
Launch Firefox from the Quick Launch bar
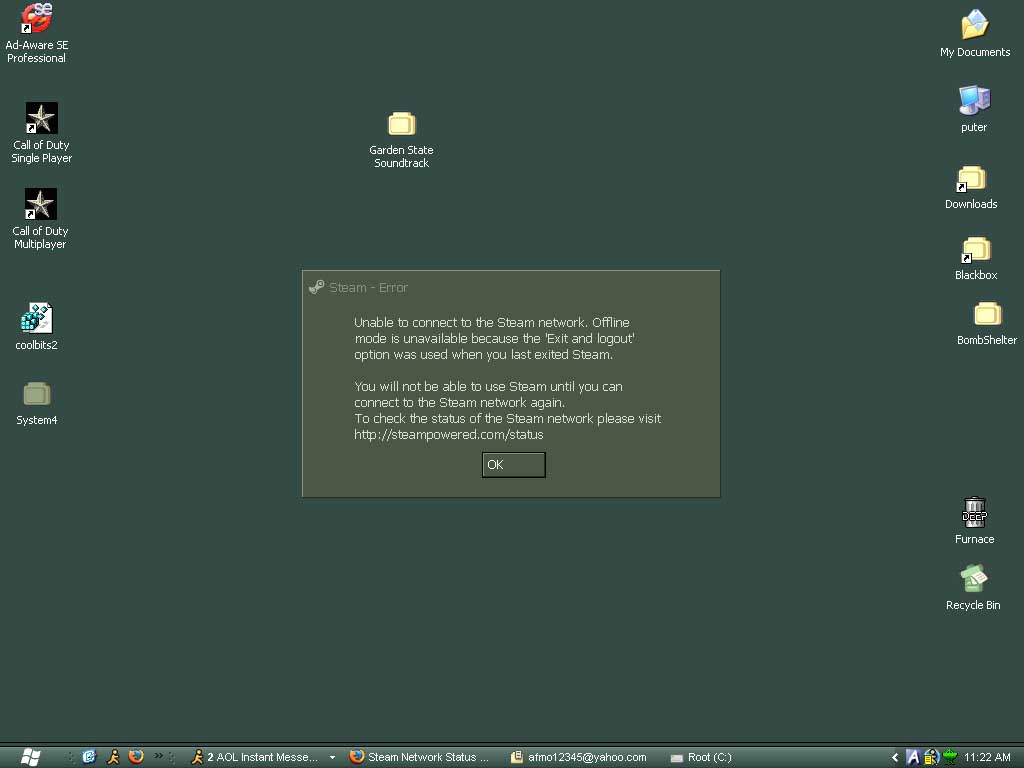[136, 756]
